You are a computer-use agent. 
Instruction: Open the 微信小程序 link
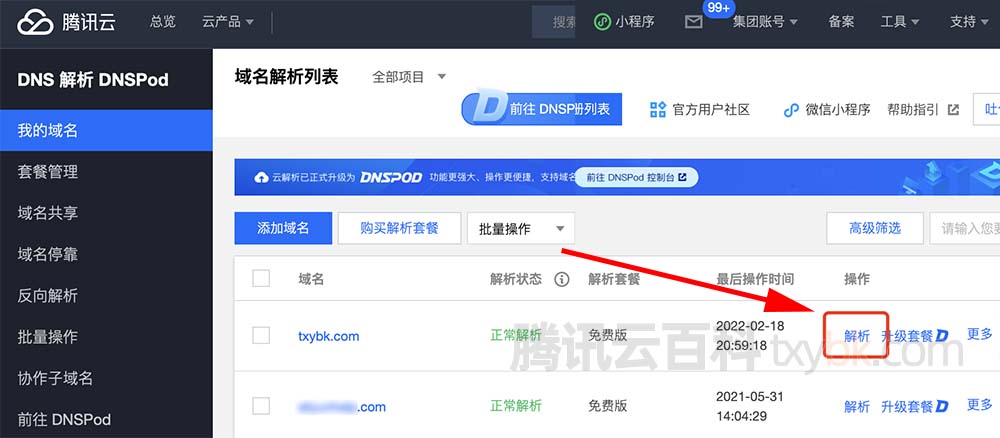838,110
